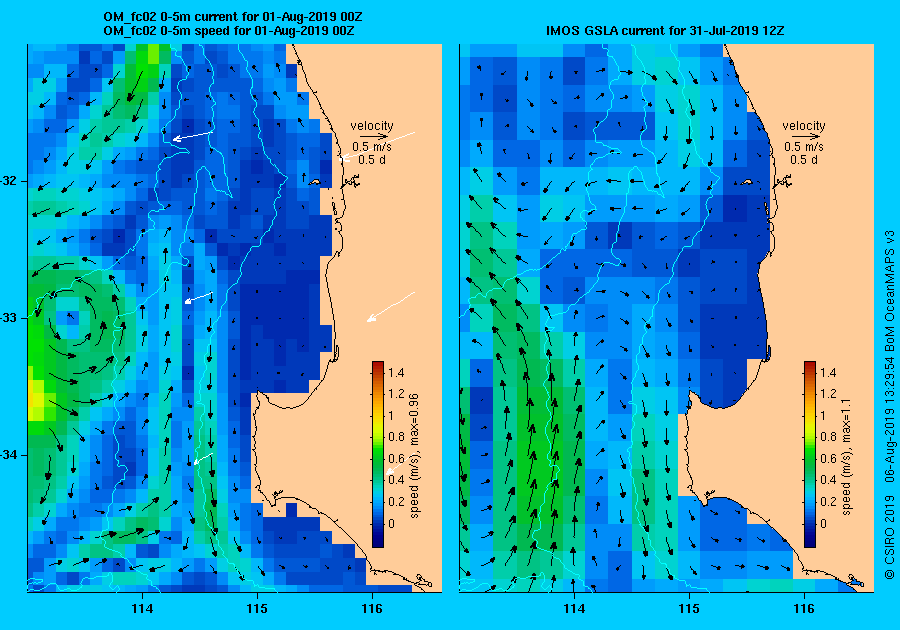Click the "velocity" legend label in the right map
Viewport: 900px width, 630px height.
pos(804,126)
